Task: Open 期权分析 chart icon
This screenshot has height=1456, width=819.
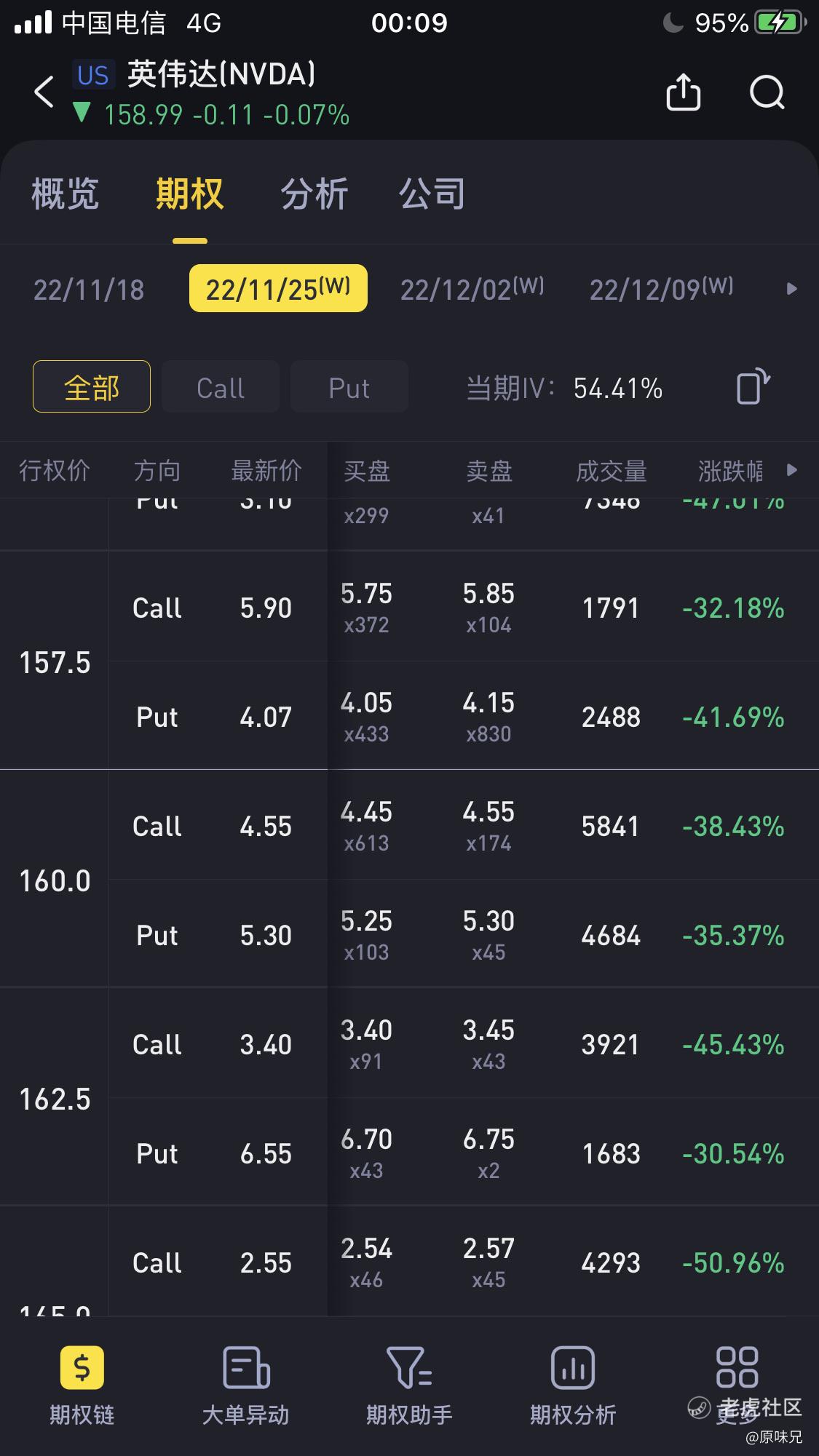Action: pyautogui.click(x=573, y=1368)
